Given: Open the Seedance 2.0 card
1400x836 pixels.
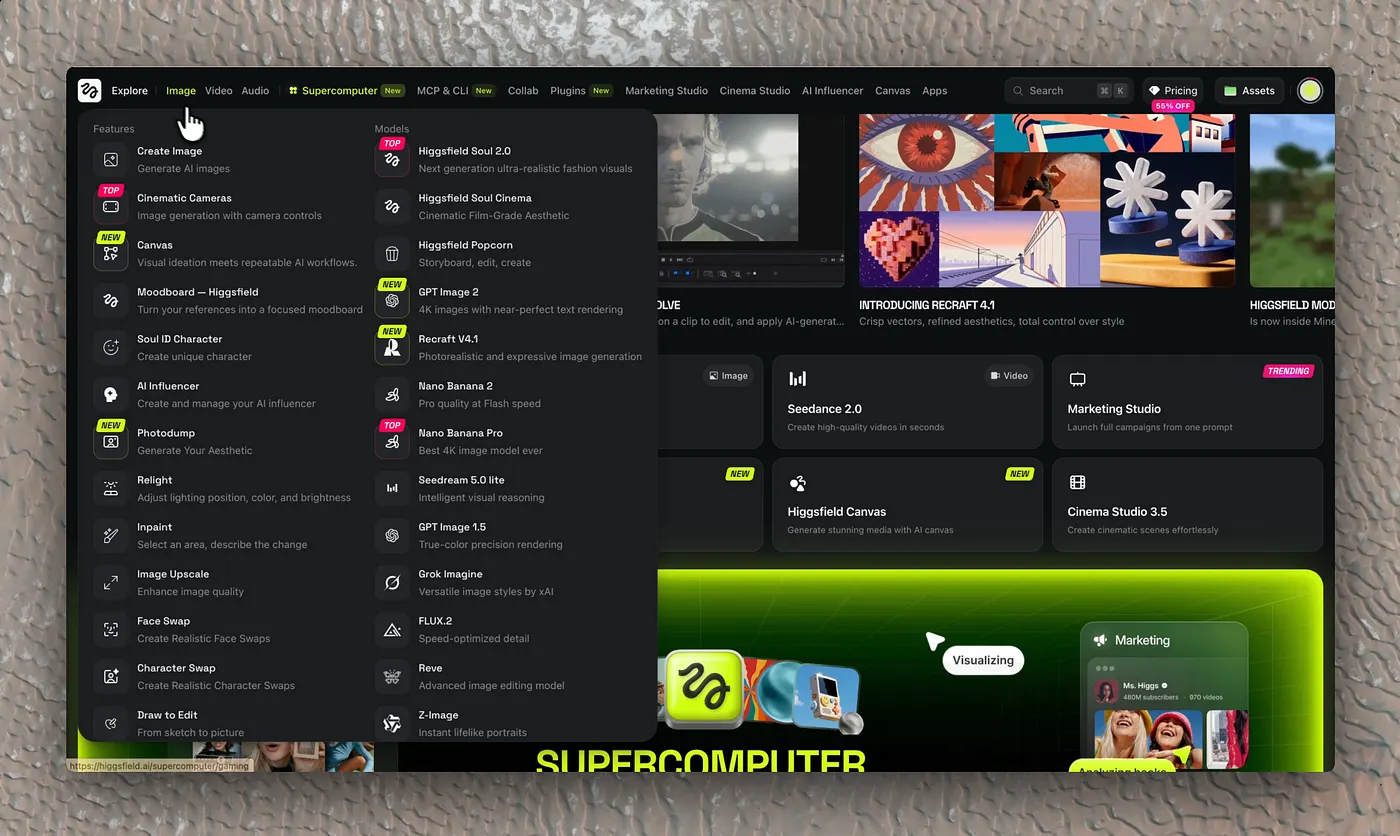Looking at the screenshot, I should click(907, 402).
